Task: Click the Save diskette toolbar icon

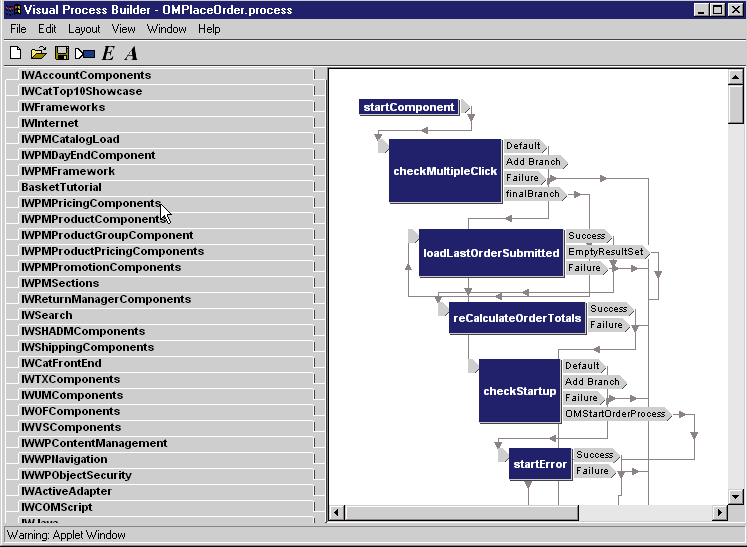Action: click(61, 52)
